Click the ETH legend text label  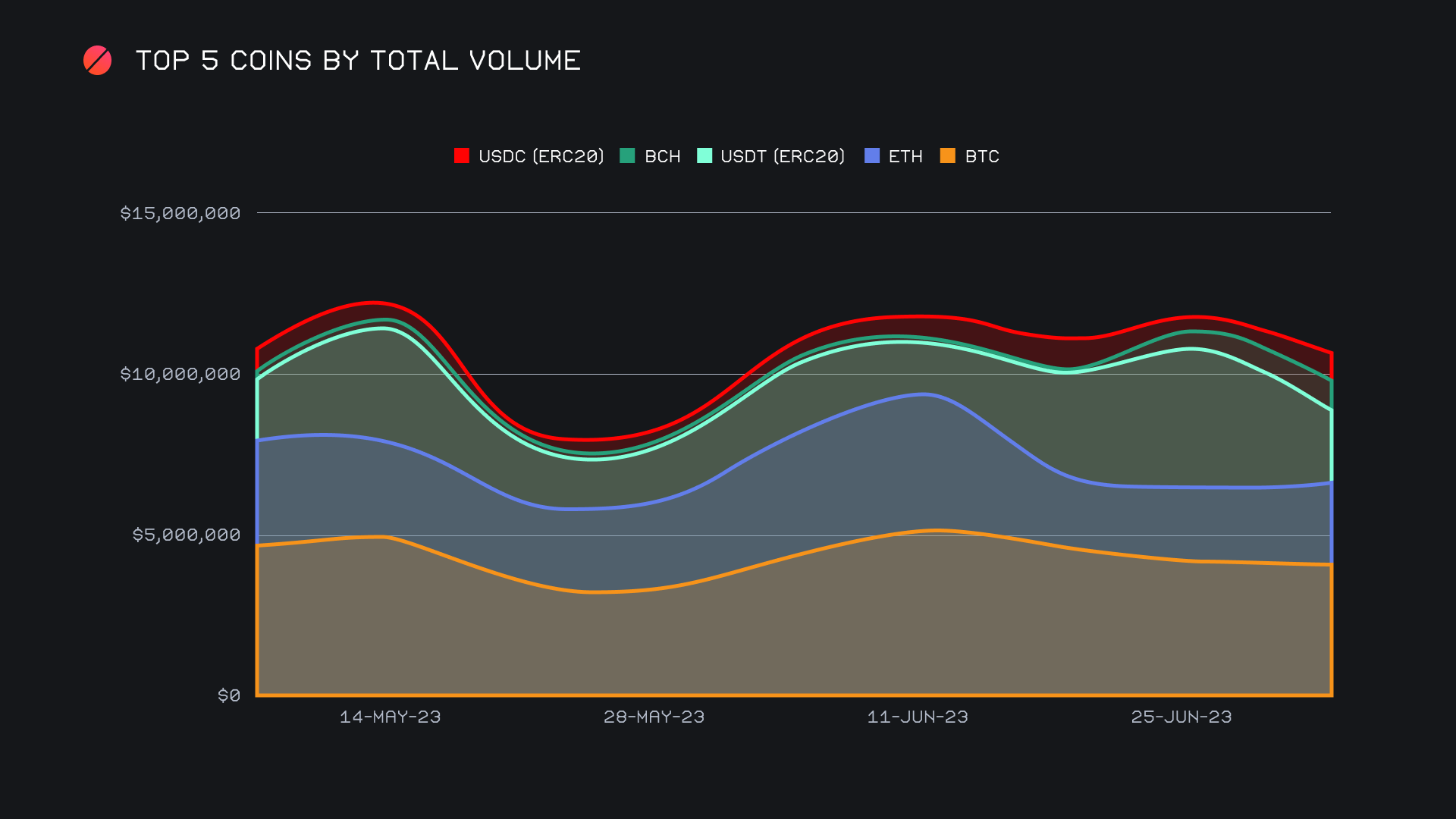click(905, 156)
